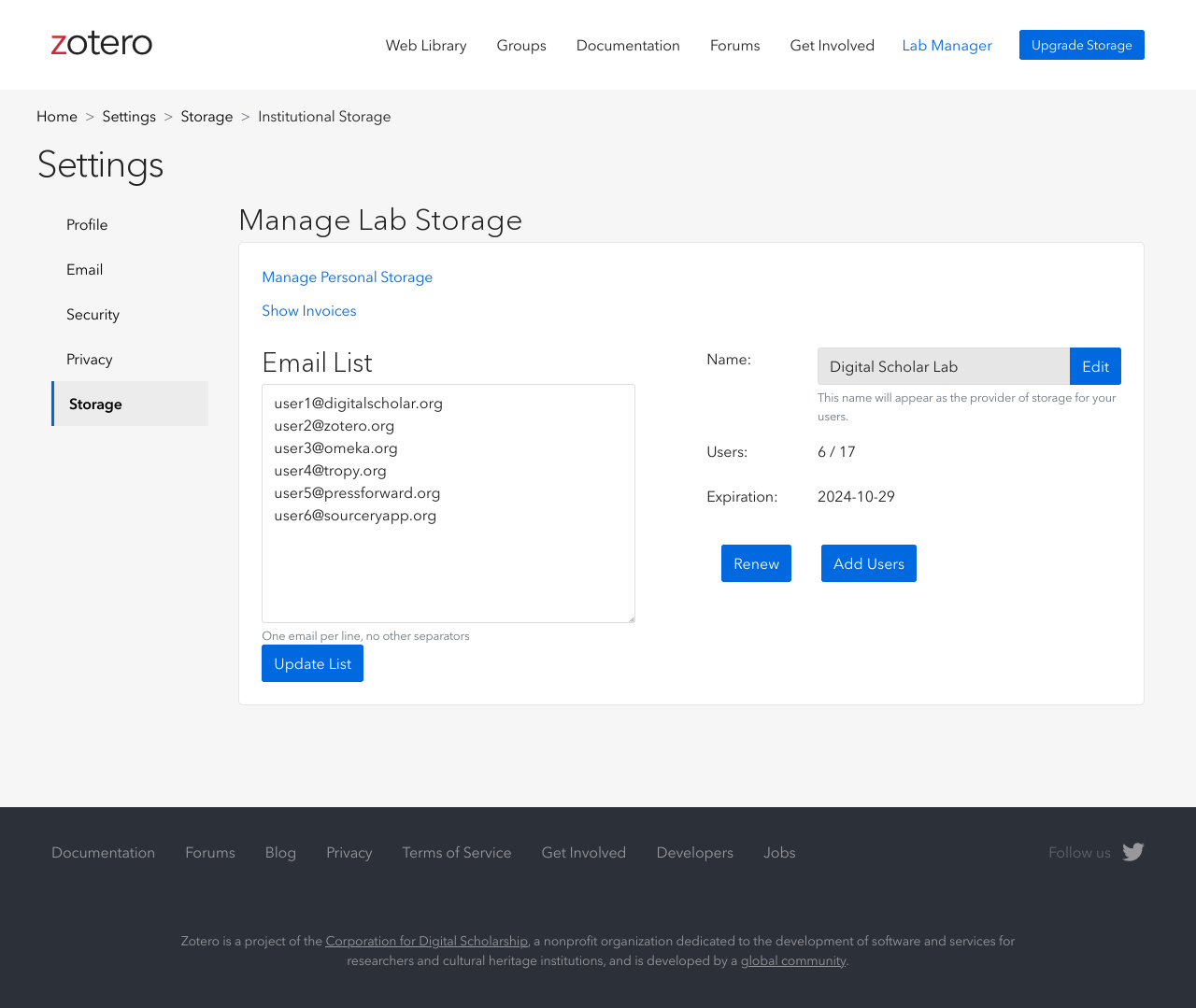Click the user3@omeka.org line
This screenshot has width=1196, height=1008.
tap(336, 448)
